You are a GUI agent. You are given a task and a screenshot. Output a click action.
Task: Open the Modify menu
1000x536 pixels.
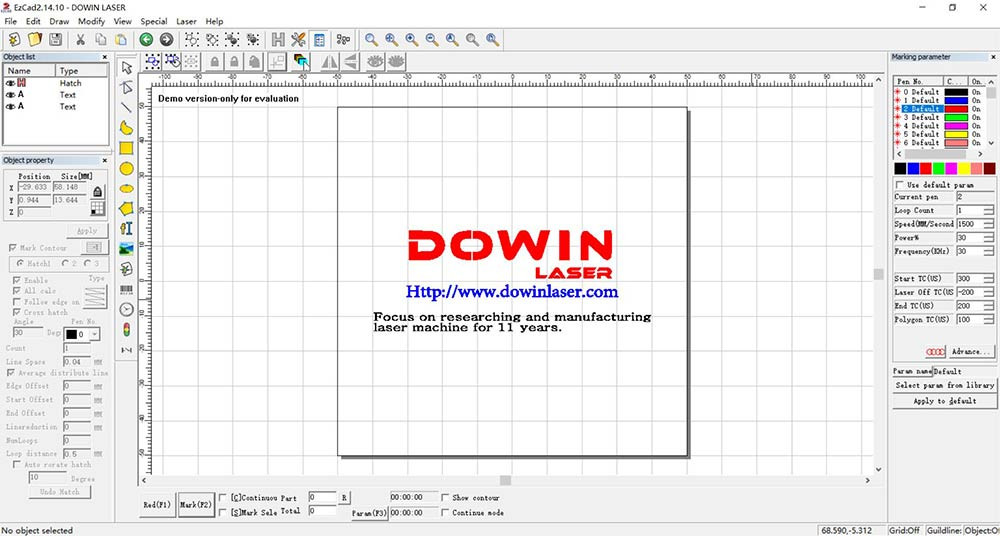[91, 21]
